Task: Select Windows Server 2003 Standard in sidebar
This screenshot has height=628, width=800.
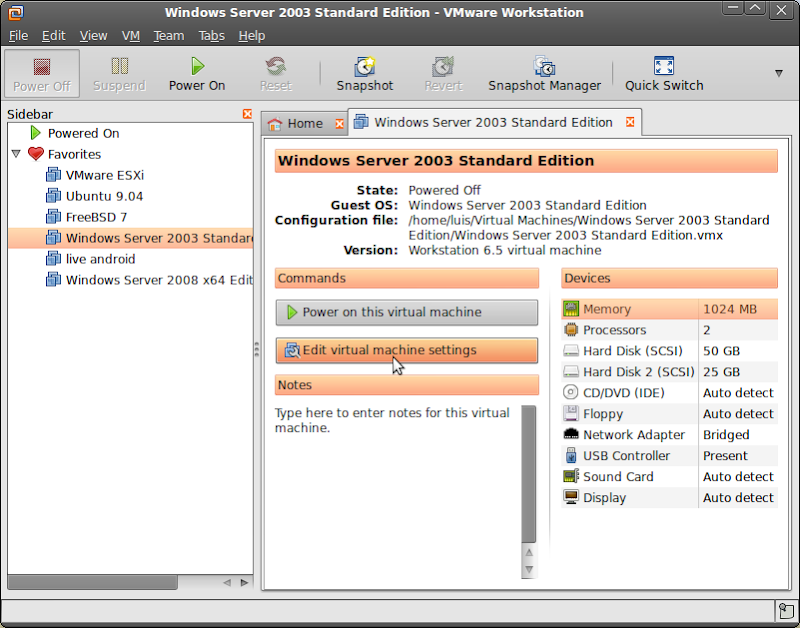Action: tap(131, 238)
